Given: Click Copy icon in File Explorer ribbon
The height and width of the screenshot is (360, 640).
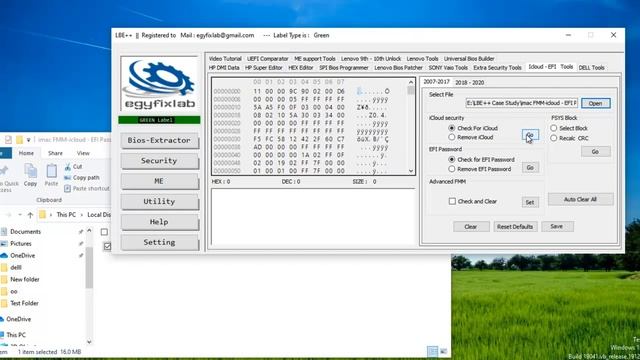Looking at the screenshot, I should pos(31,171).
